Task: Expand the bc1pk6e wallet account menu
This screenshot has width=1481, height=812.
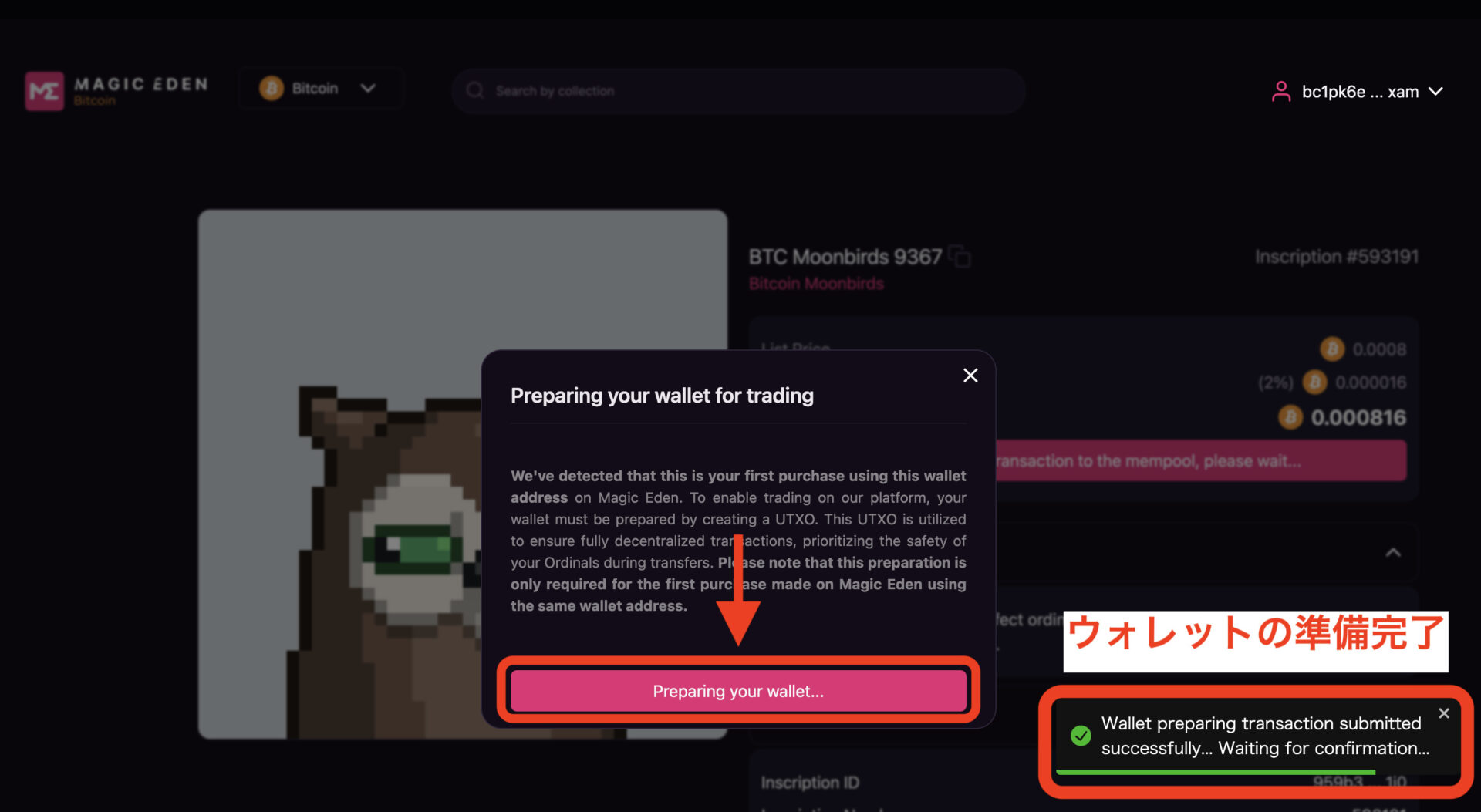Action: tap(1358, 92)
